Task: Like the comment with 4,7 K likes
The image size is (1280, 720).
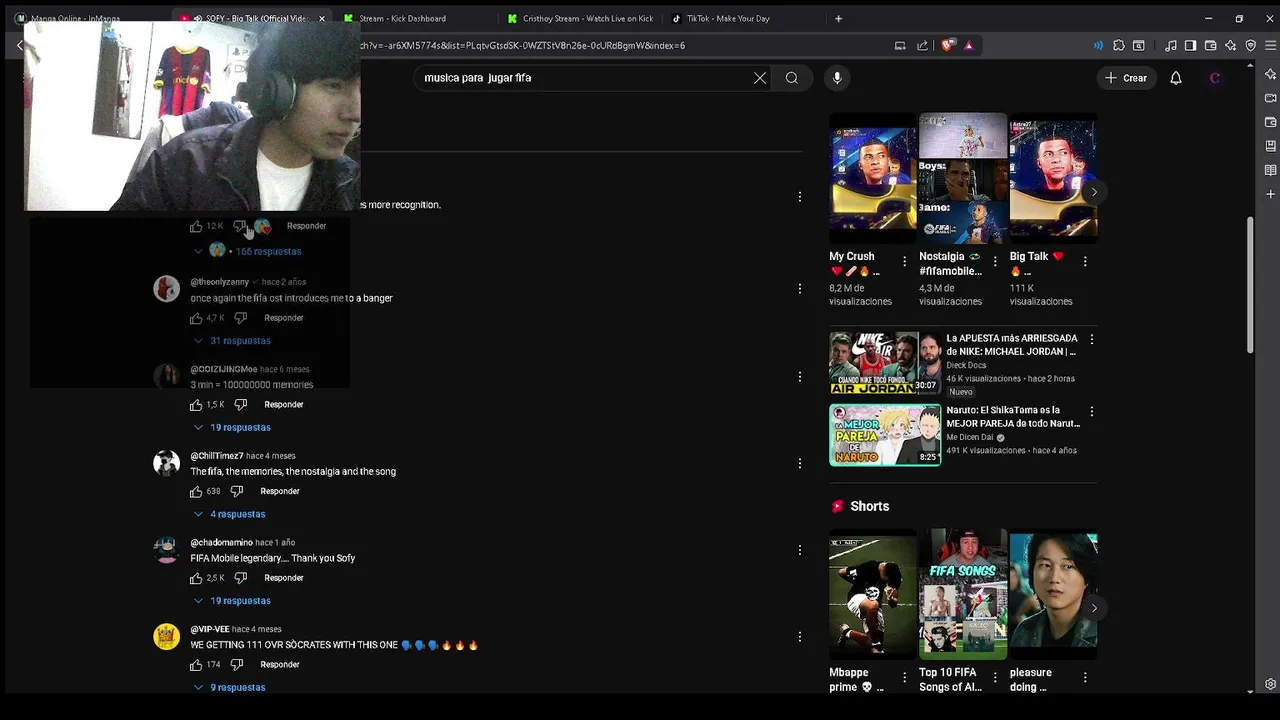Action: pyautogui.click(x=196, y=318)
